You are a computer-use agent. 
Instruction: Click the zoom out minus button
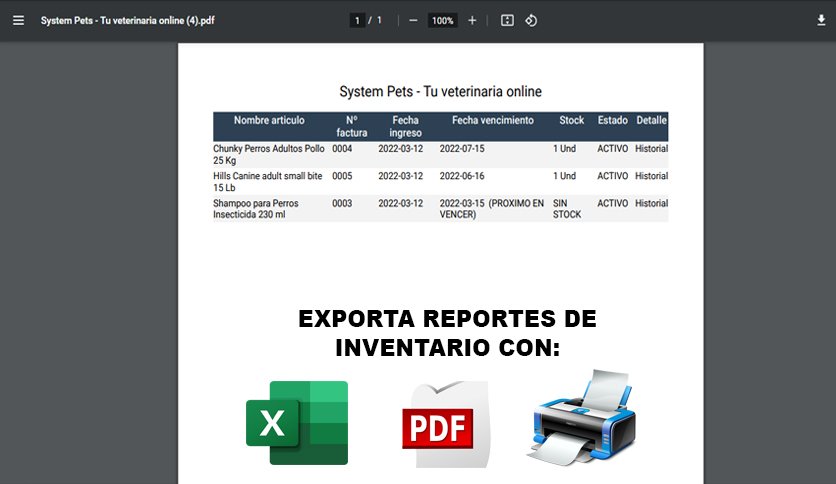pyautogui.click(x=413, y=20)
